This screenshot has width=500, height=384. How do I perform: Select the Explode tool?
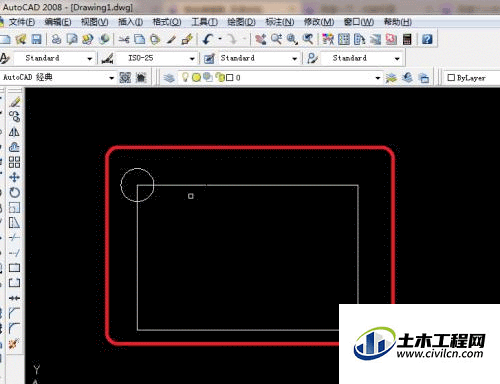pos(14,343)
